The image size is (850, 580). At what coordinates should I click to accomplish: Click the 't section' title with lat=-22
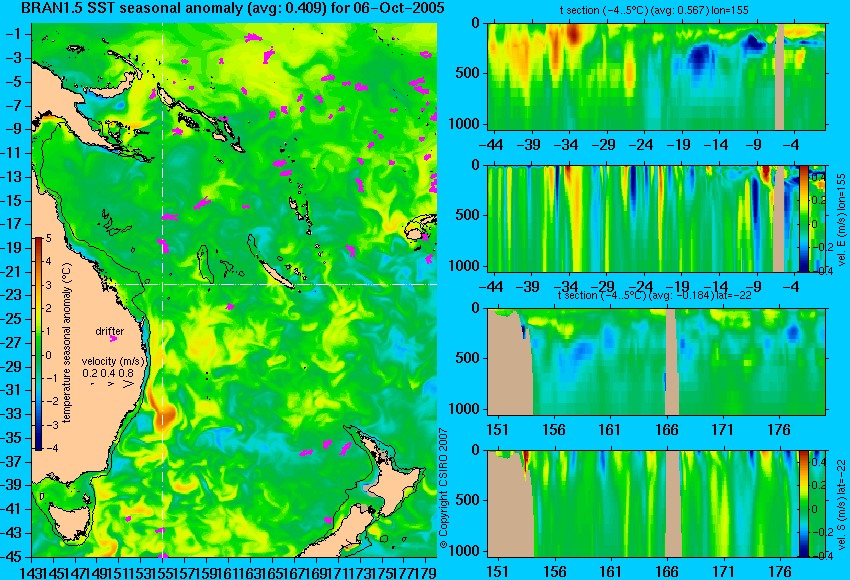pyautogui.click(x=654, y=295)
